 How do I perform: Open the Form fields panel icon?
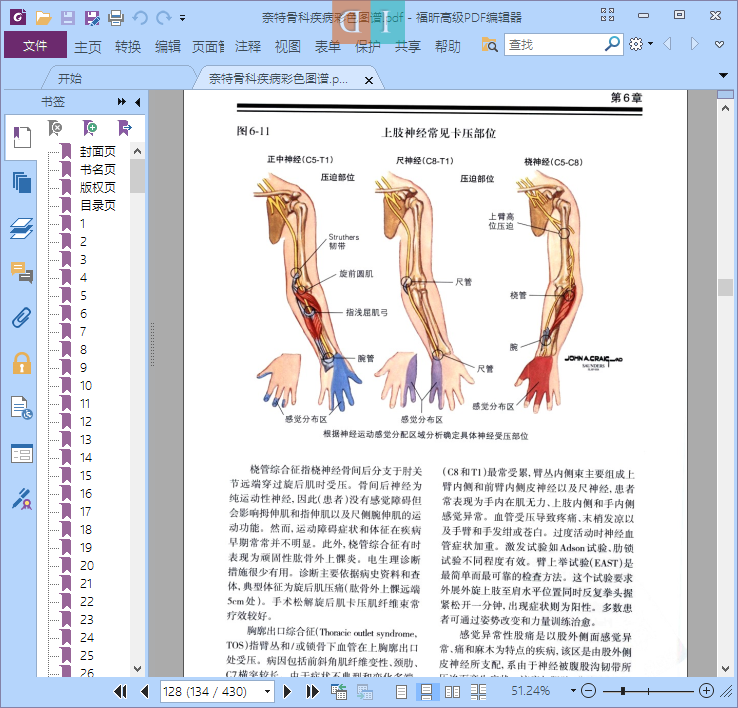(22, 454)
